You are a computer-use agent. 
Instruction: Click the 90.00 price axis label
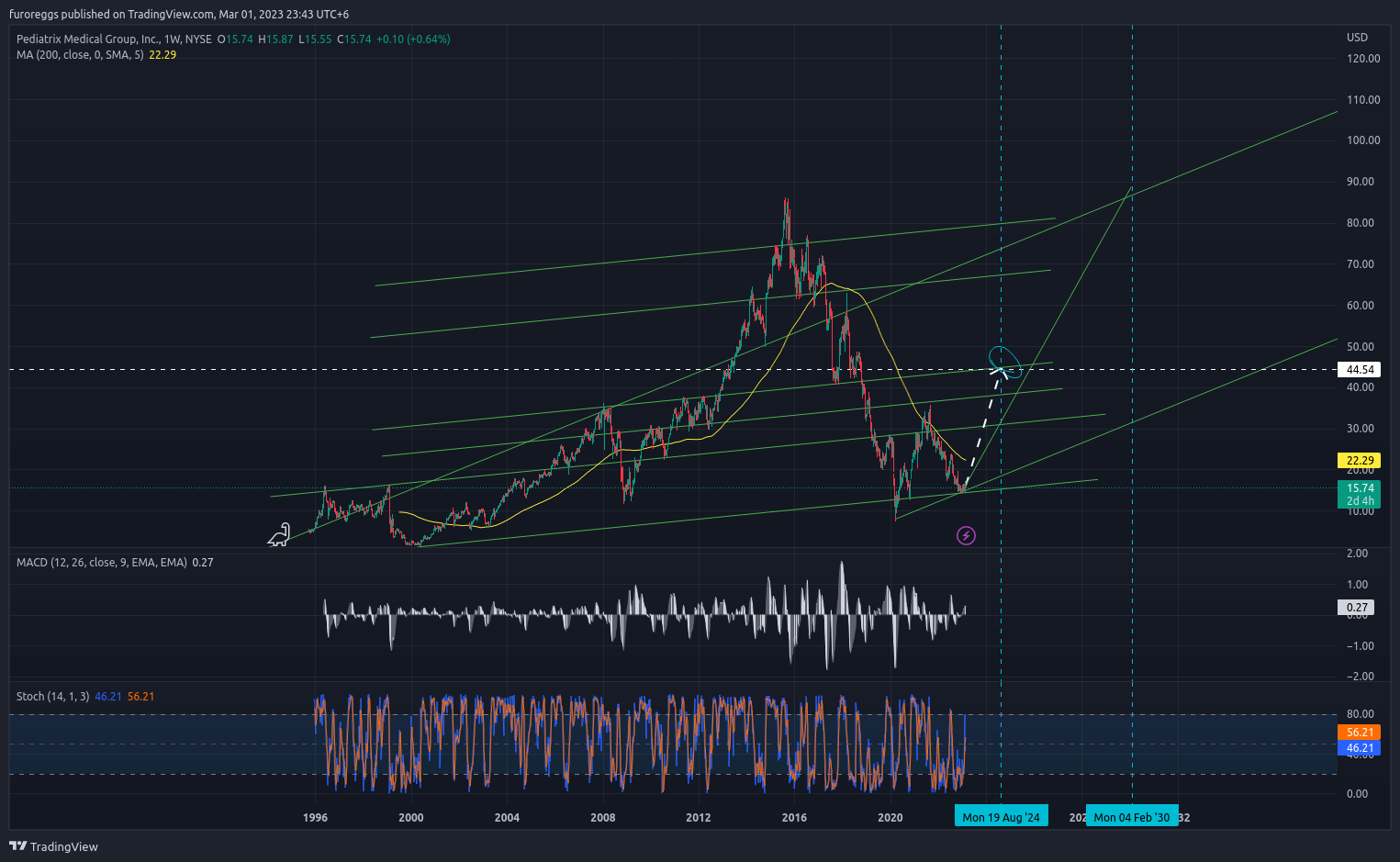tap(1361, 182)
